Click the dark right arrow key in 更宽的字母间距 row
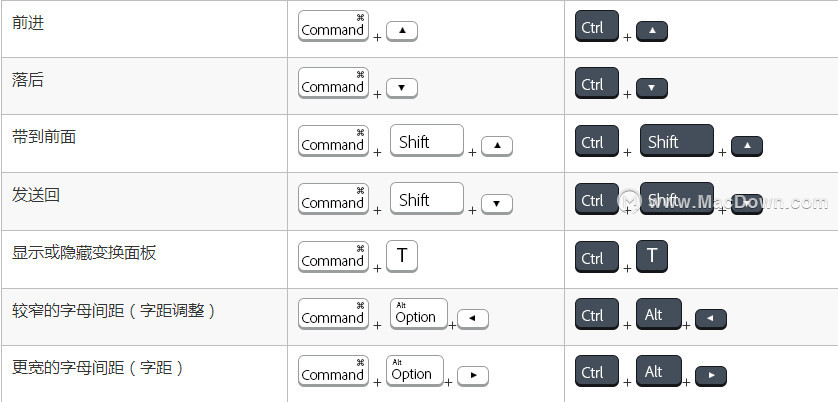 click(x=711, y=376)
